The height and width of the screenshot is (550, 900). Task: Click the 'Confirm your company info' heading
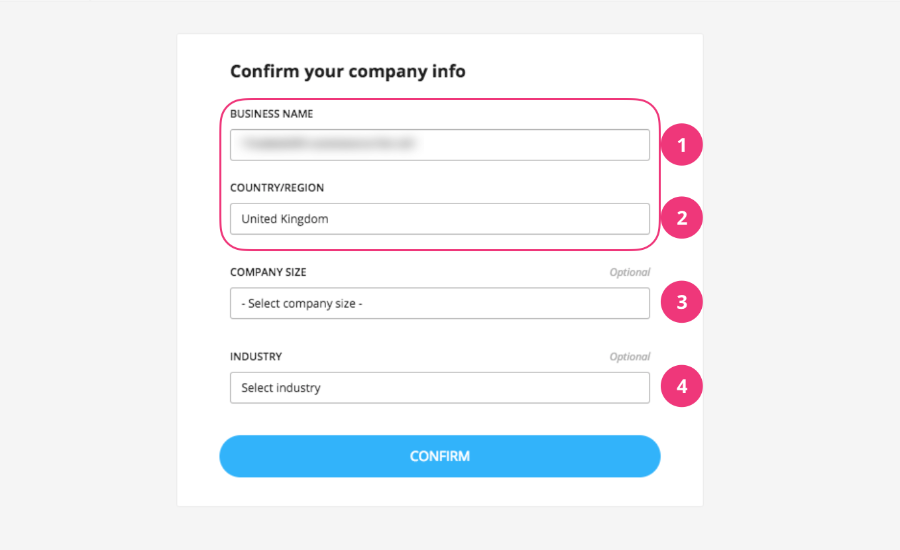click(348, 72)
